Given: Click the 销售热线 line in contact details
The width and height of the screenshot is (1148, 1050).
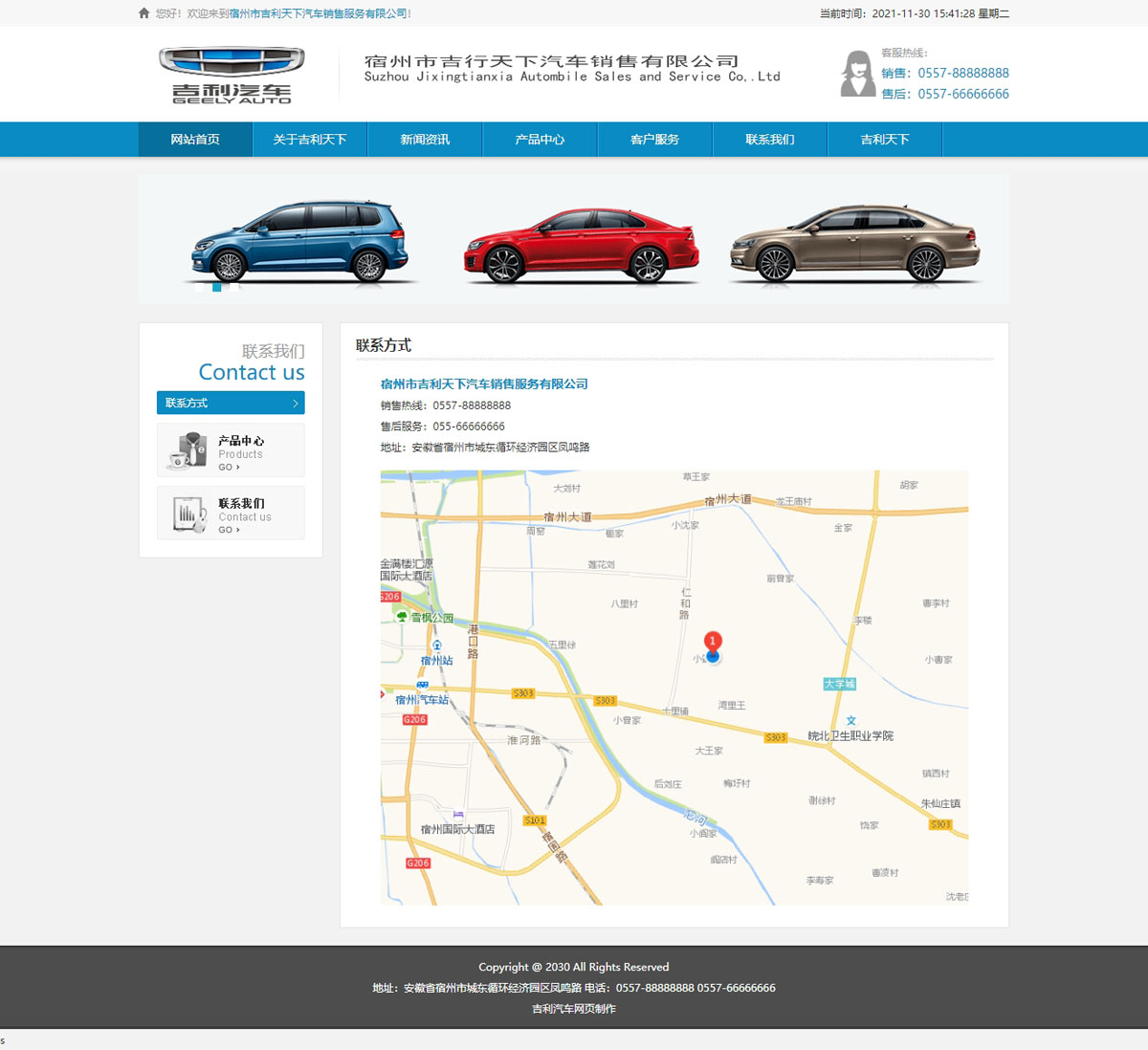Looking at the screenshot, I should coord(446,405).
